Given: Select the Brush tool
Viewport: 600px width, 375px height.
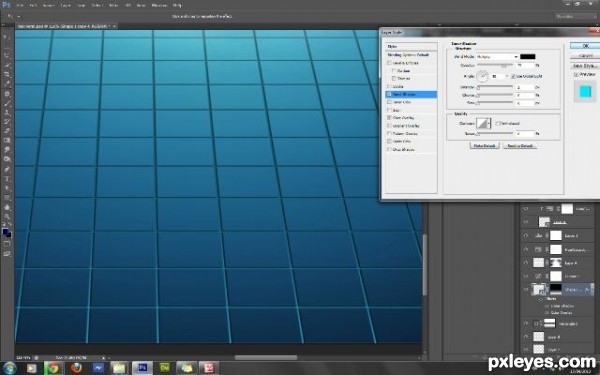Looking at the screenshot, I should click(x=7, y=103).
